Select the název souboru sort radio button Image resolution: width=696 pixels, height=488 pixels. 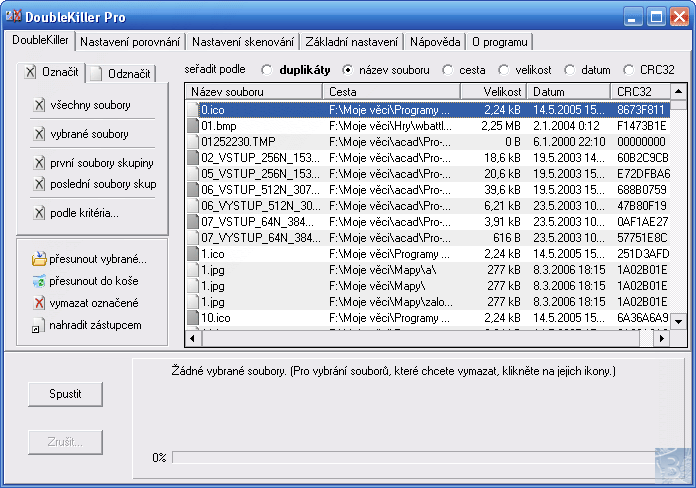point(347,70)
